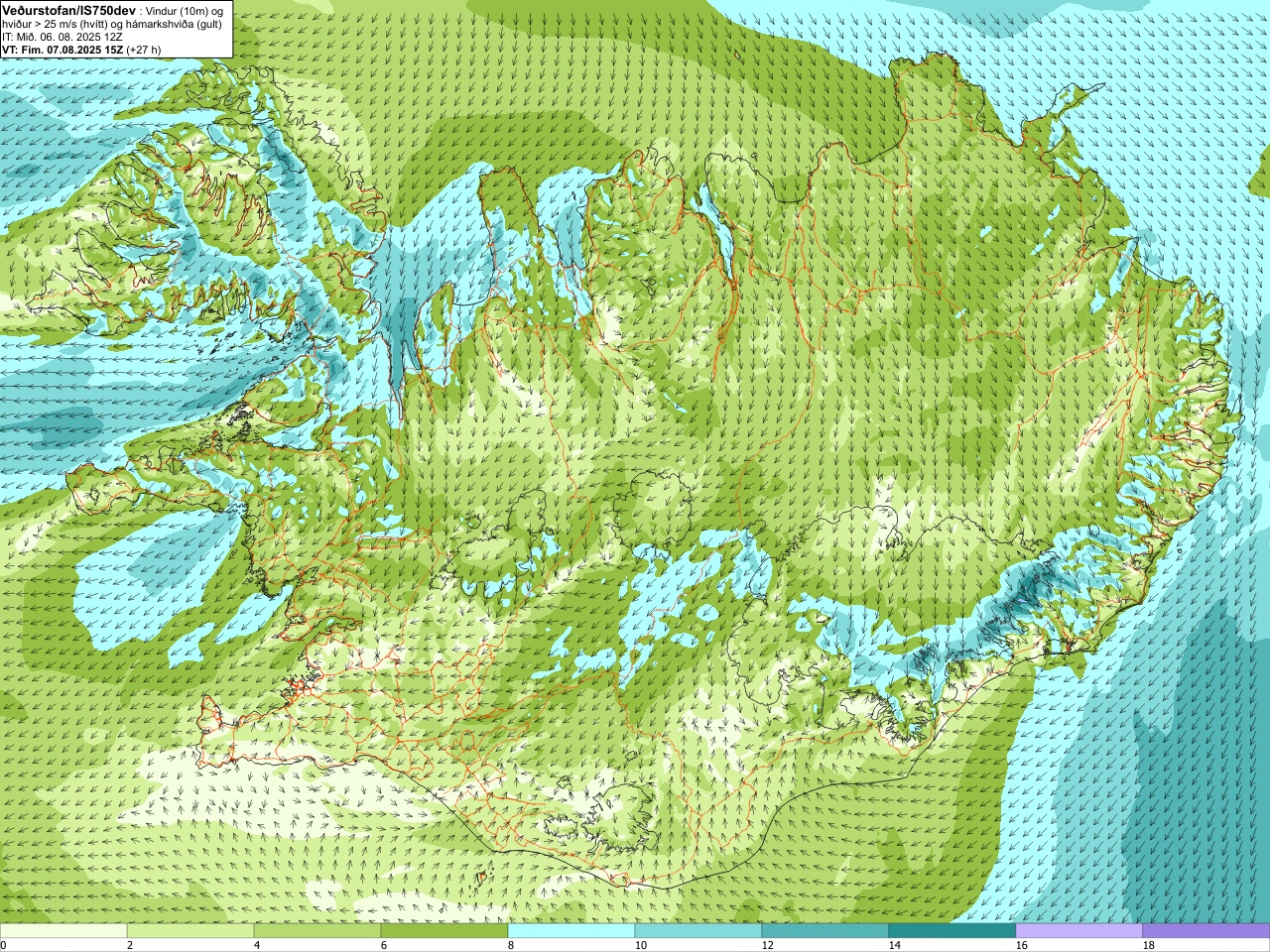The image size is (1270, 952).
Task: Click the legend scale label "6"
Action: click(x=384, y=946)
